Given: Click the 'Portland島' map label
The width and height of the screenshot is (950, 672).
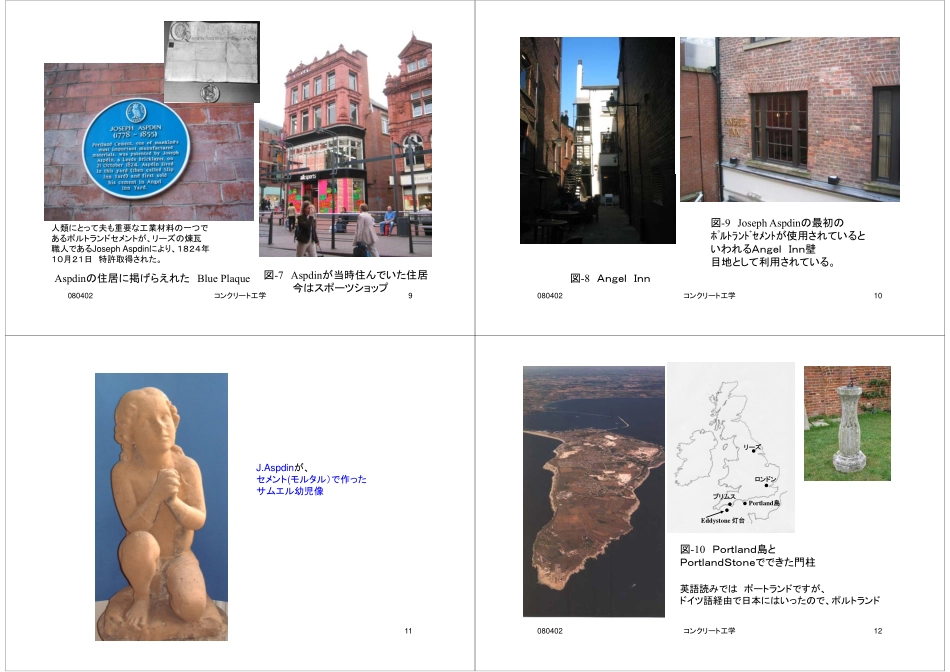Looking at the screenshot, I should coord(764,503).
